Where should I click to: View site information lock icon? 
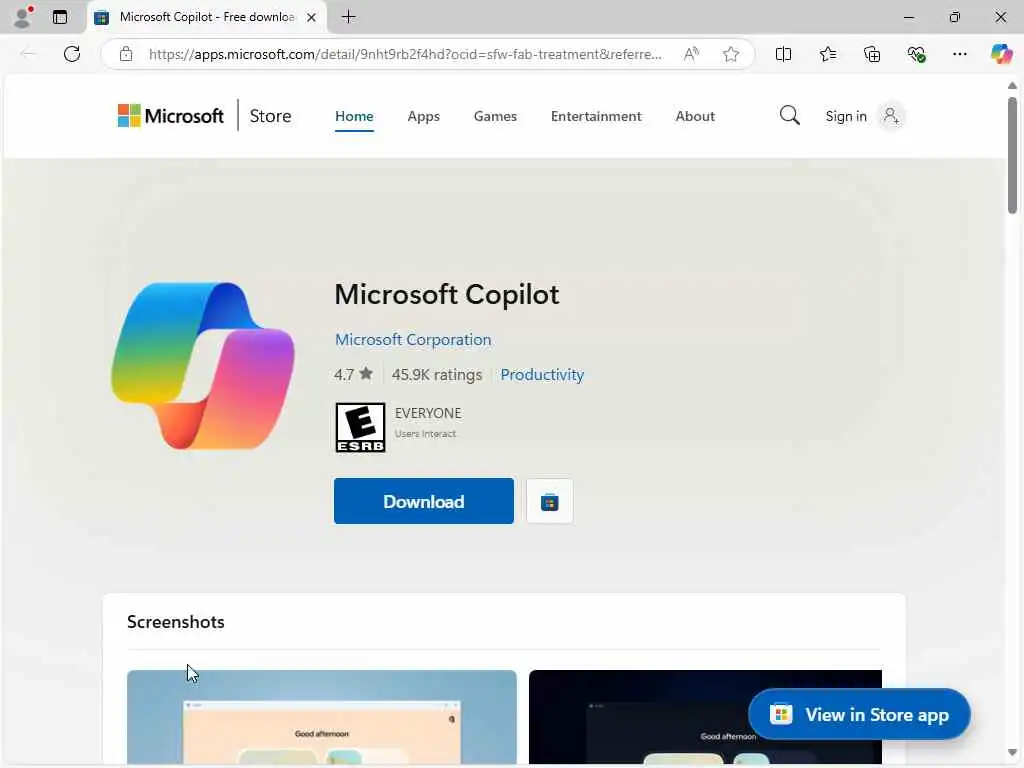pyautogui.click(x=126, y=54)
